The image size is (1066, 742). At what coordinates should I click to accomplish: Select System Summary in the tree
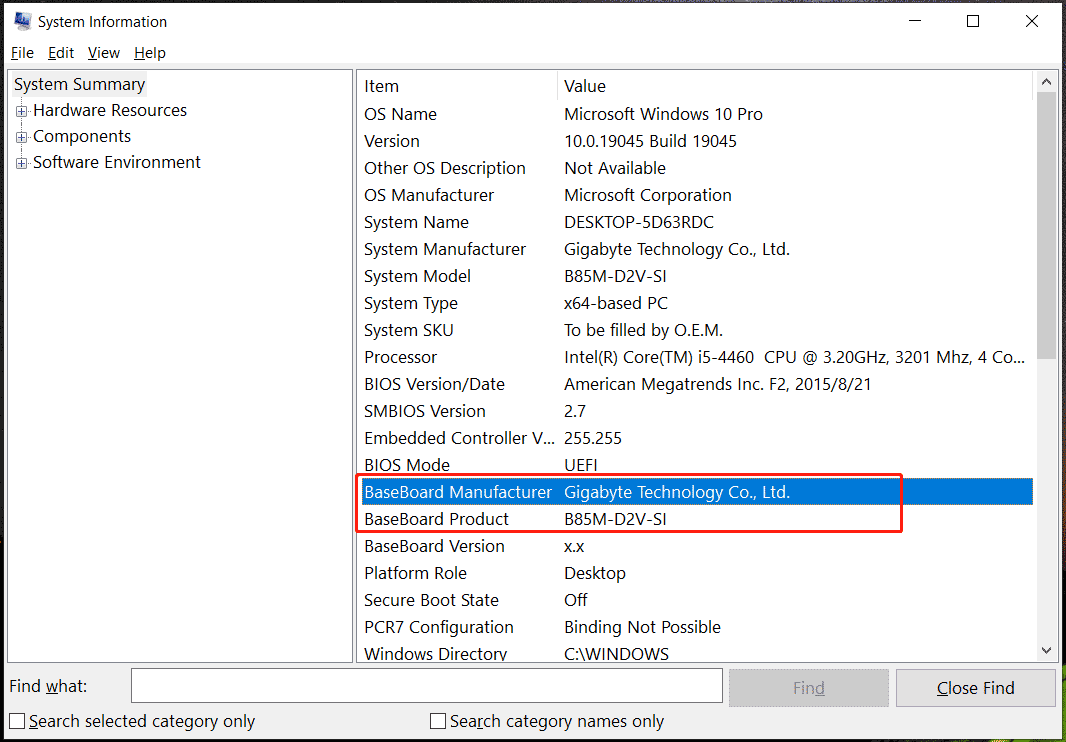(80, 84)
